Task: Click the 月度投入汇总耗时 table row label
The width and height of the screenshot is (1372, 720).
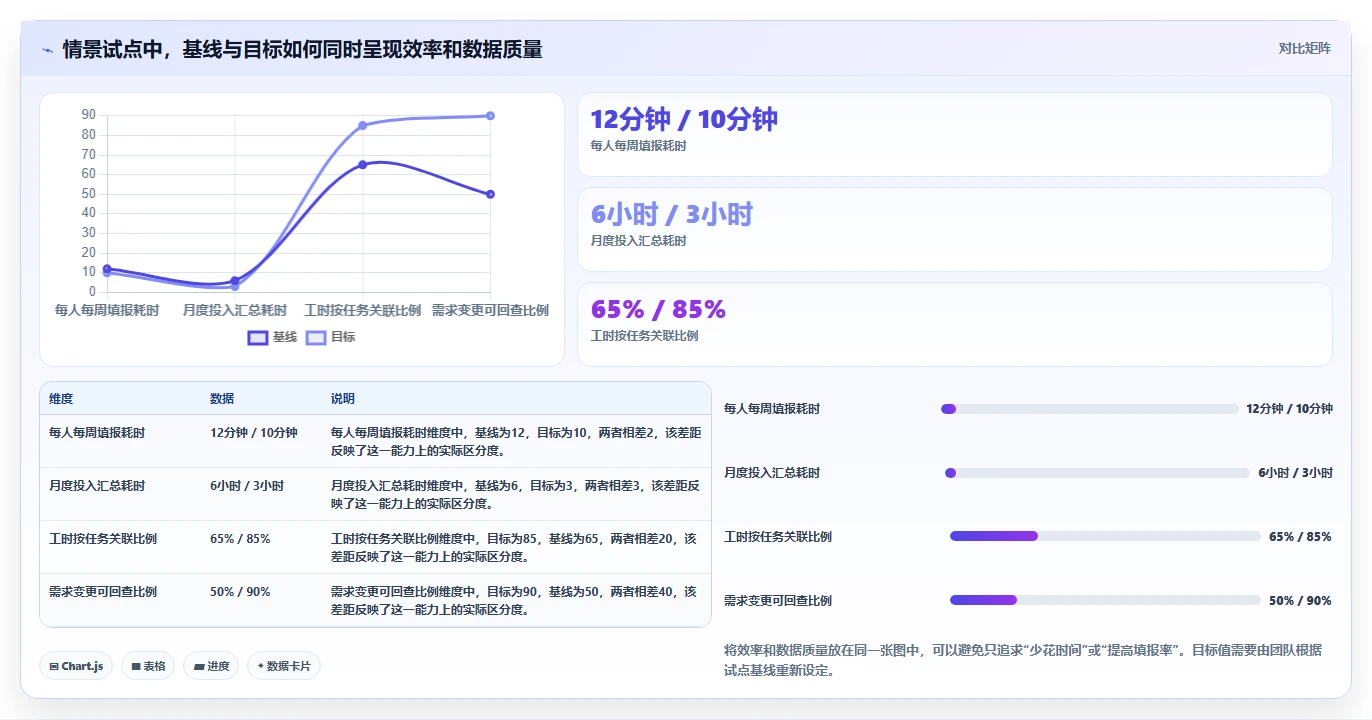Action: coord(97,486)
